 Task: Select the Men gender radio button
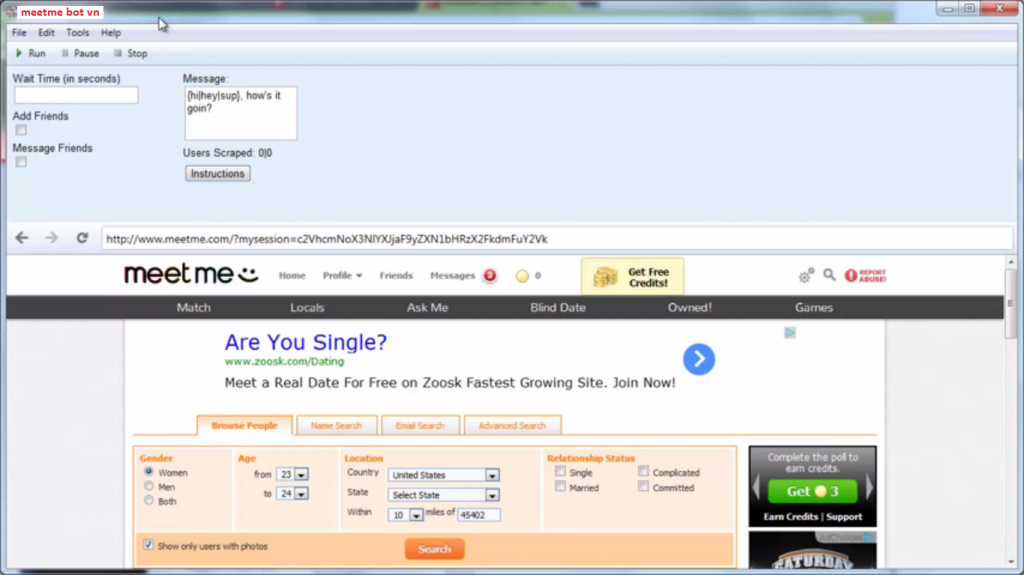[x=149, y=486]
